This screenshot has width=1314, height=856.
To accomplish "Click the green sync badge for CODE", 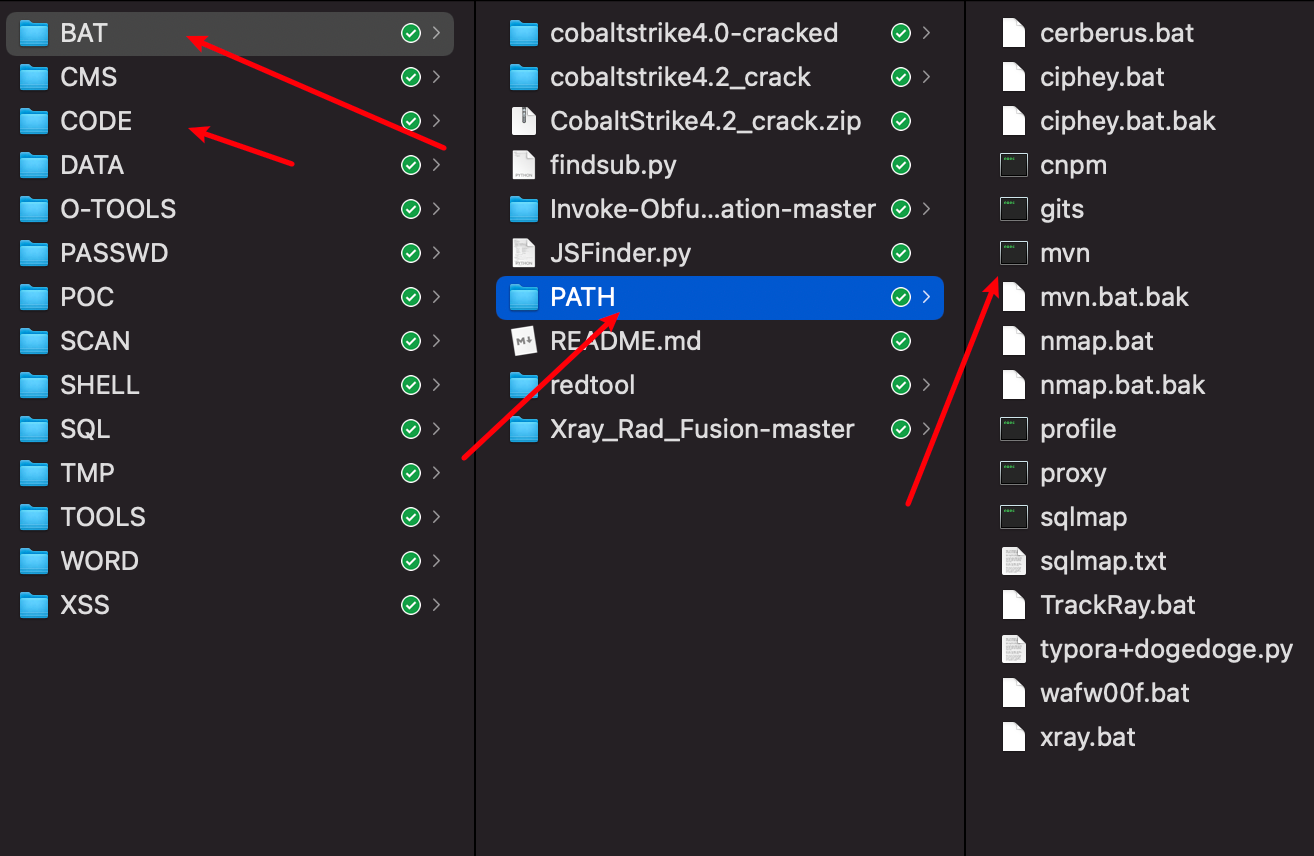I will tap(410, 122).
